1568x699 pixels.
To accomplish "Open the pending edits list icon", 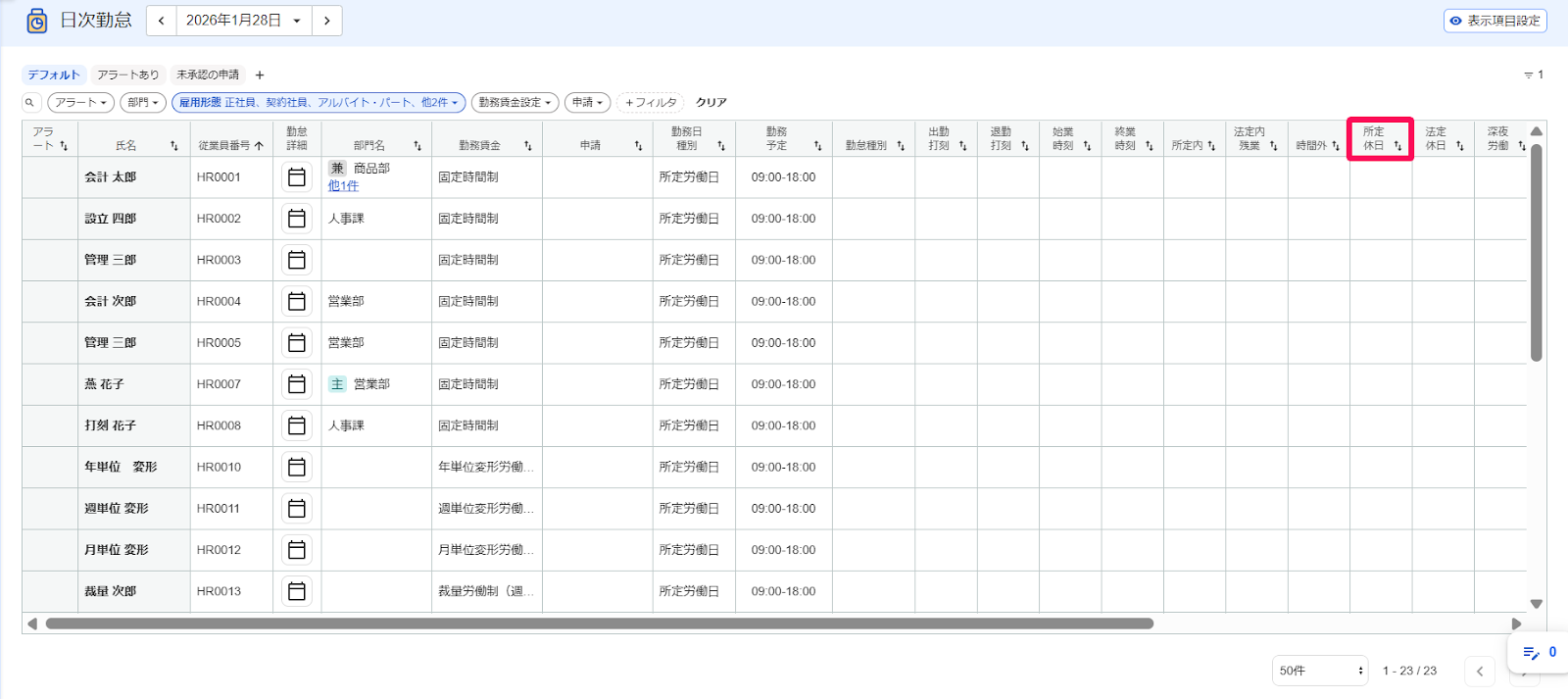I will (1532, 653).
